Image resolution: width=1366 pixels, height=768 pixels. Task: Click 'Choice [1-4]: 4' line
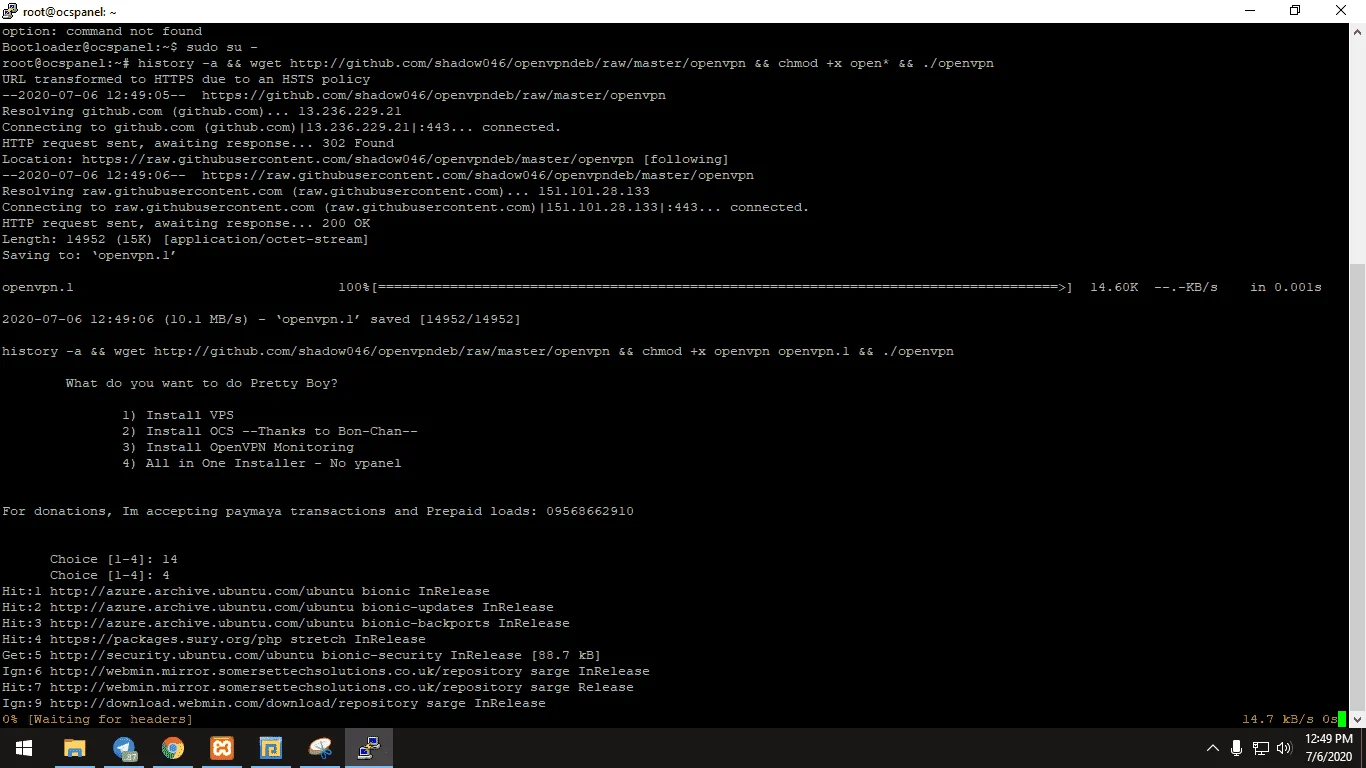[110, 575]
